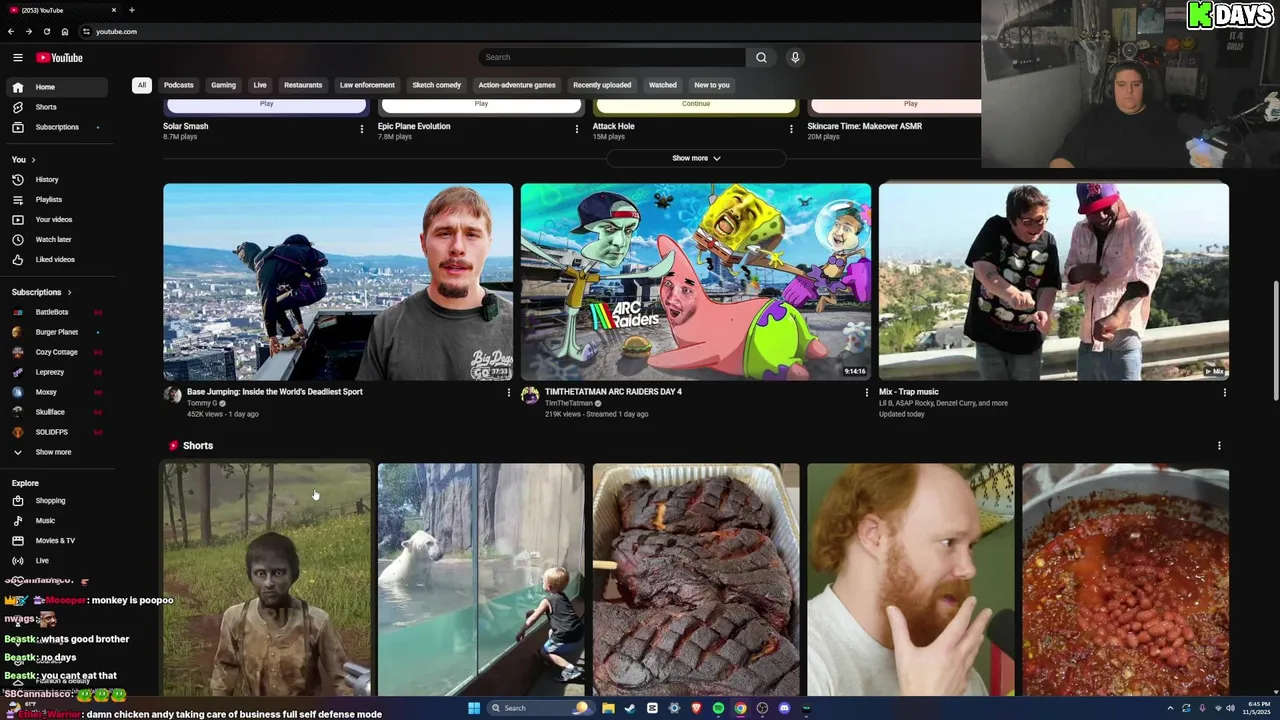1280x720 pixels.
Task: Open Movies & TV under Explore
Action: point(56,541)
